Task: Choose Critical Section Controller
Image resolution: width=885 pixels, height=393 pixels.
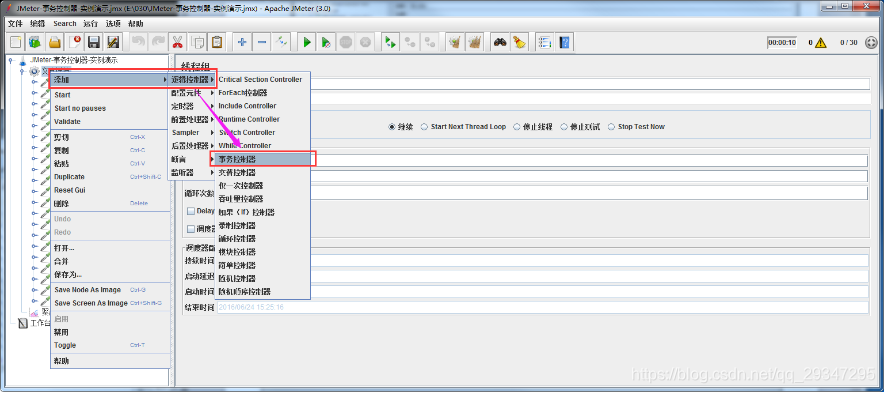Action: pos(263,80)
